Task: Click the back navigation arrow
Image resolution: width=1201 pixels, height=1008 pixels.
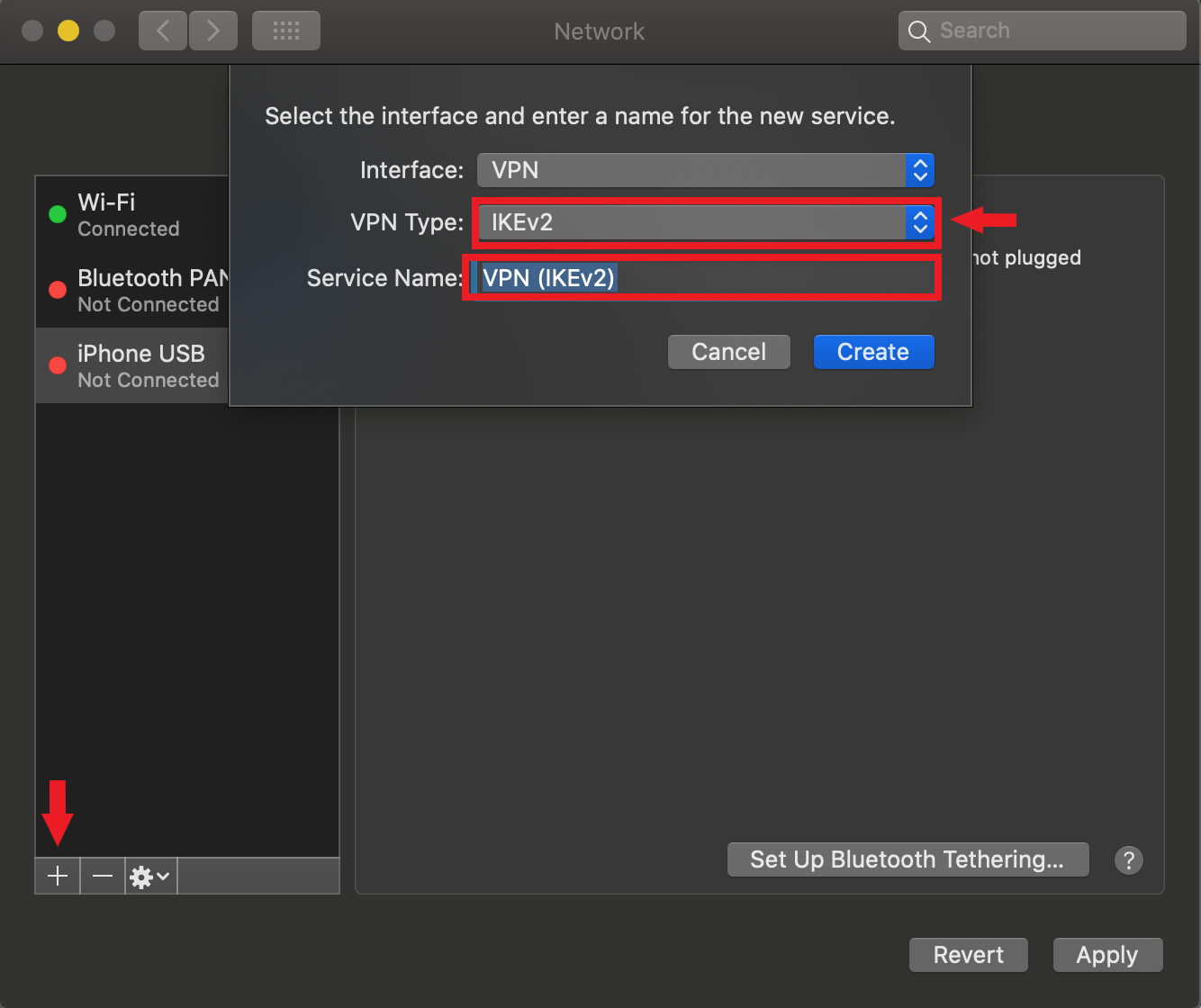Action: point(162,30)
